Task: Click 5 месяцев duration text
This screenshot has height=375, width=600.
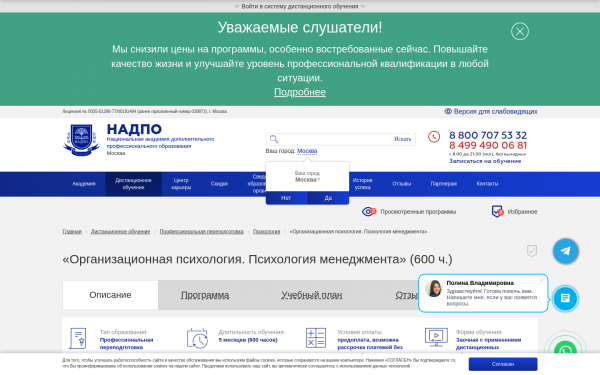Action: (x=248, y=340)
